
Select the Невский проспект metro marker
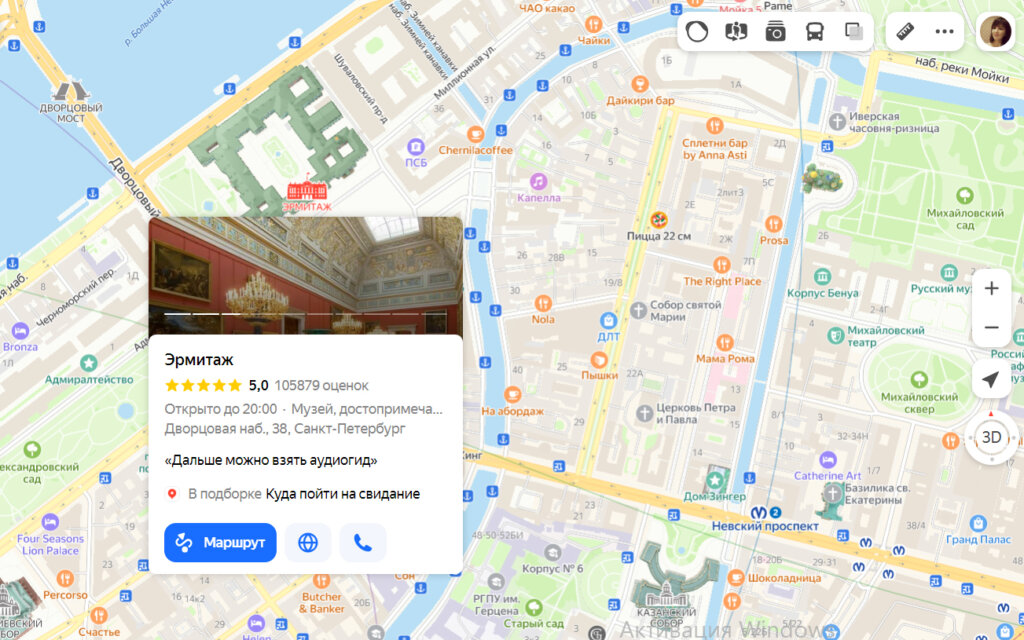coord(758,512)
